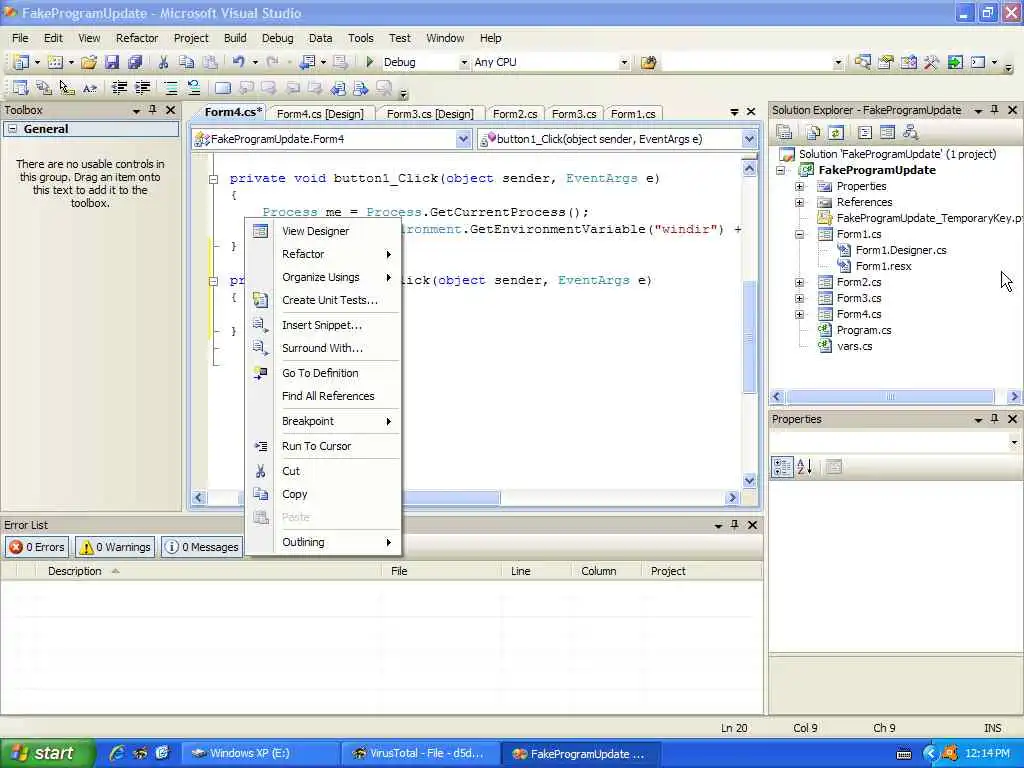Switch to Windows XP (E:) taskbar button
Image resolution: width=1024 pixels, height=768 pixels.
click(260, 754)
